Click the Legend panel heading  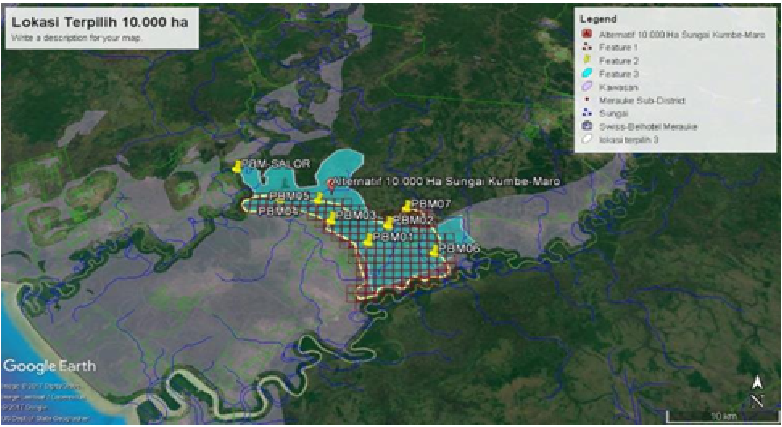tap(597, 19)
